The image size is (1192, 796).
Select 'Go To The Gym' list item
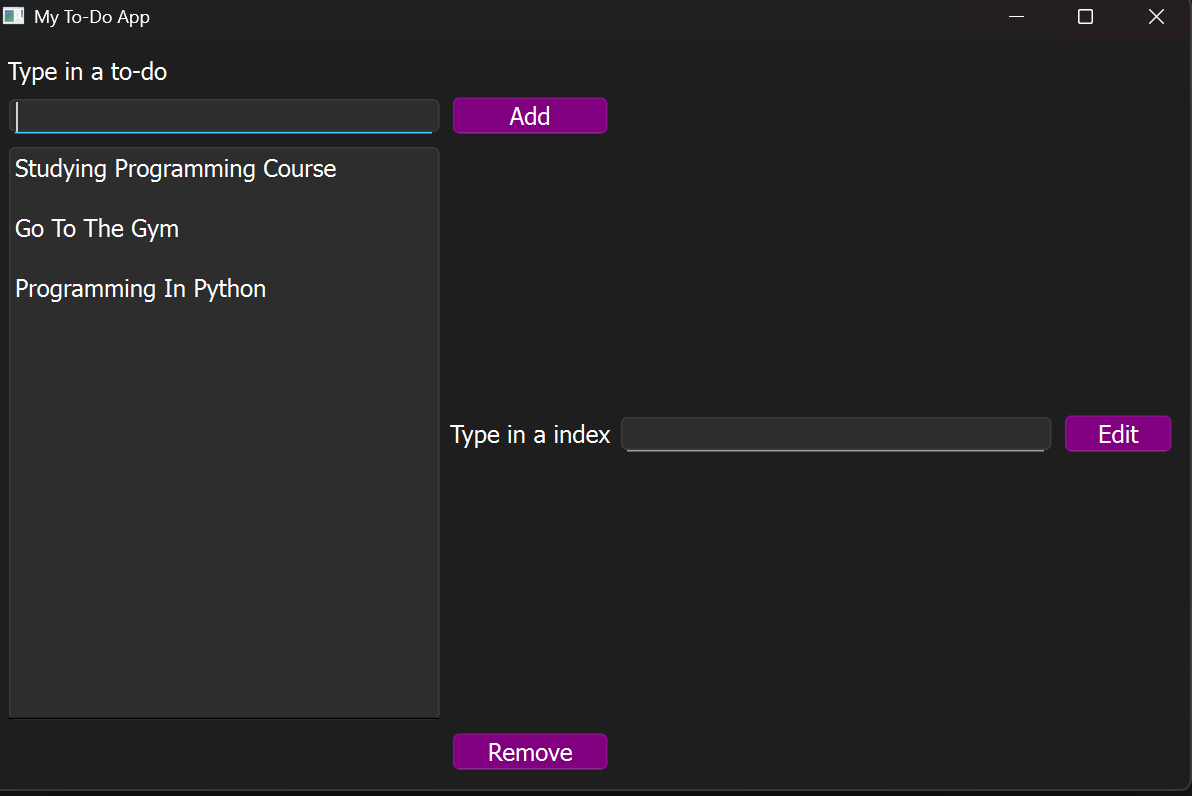click(97, 229)
